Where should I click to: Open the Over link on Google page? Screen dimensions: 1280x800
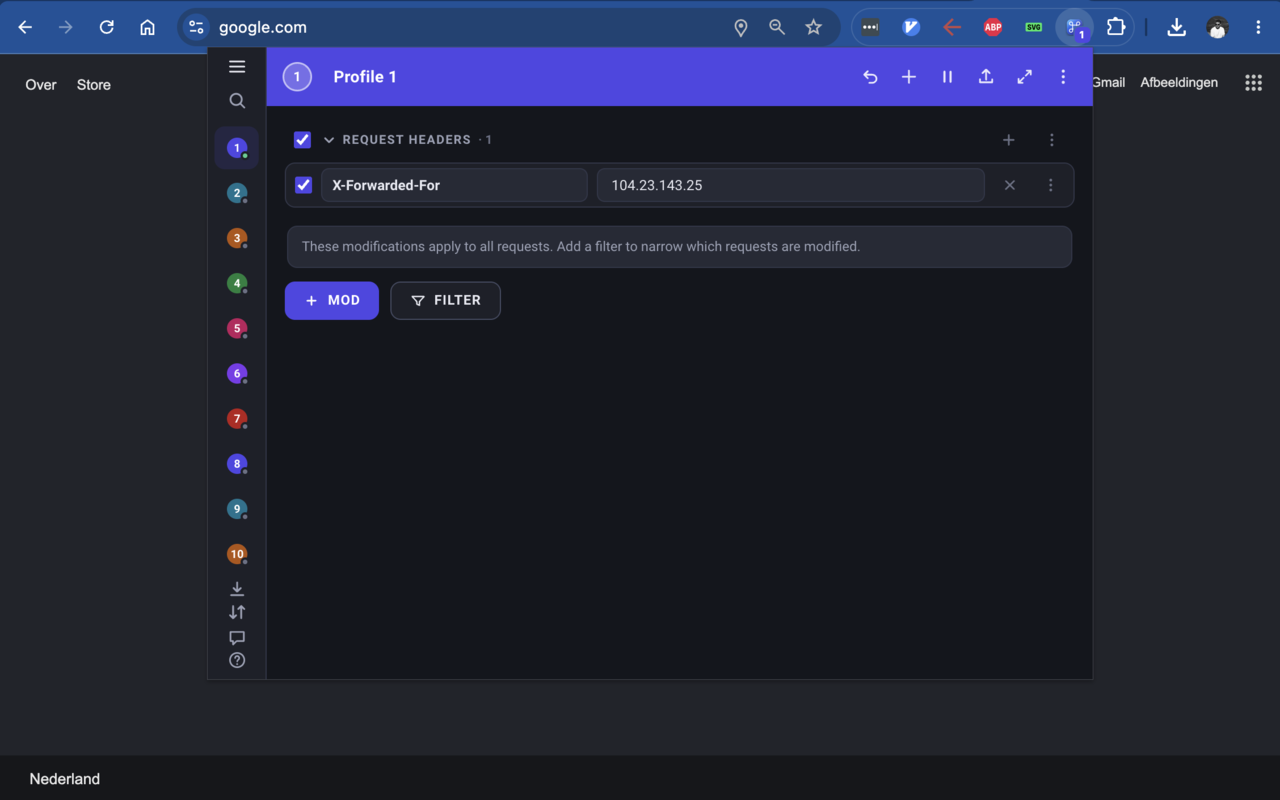41,85
